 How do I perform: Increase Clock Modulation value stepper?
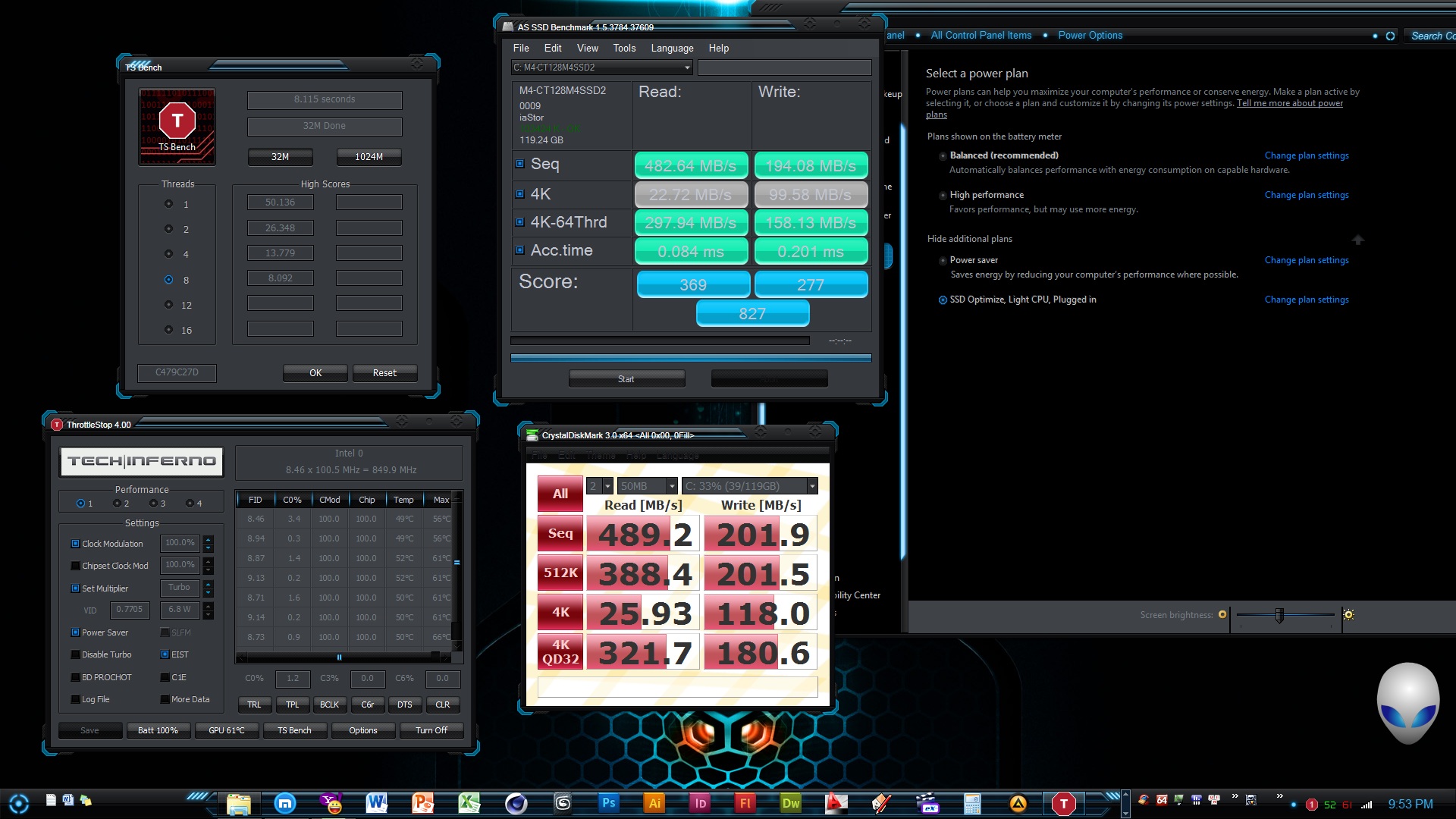coord(209,539)
